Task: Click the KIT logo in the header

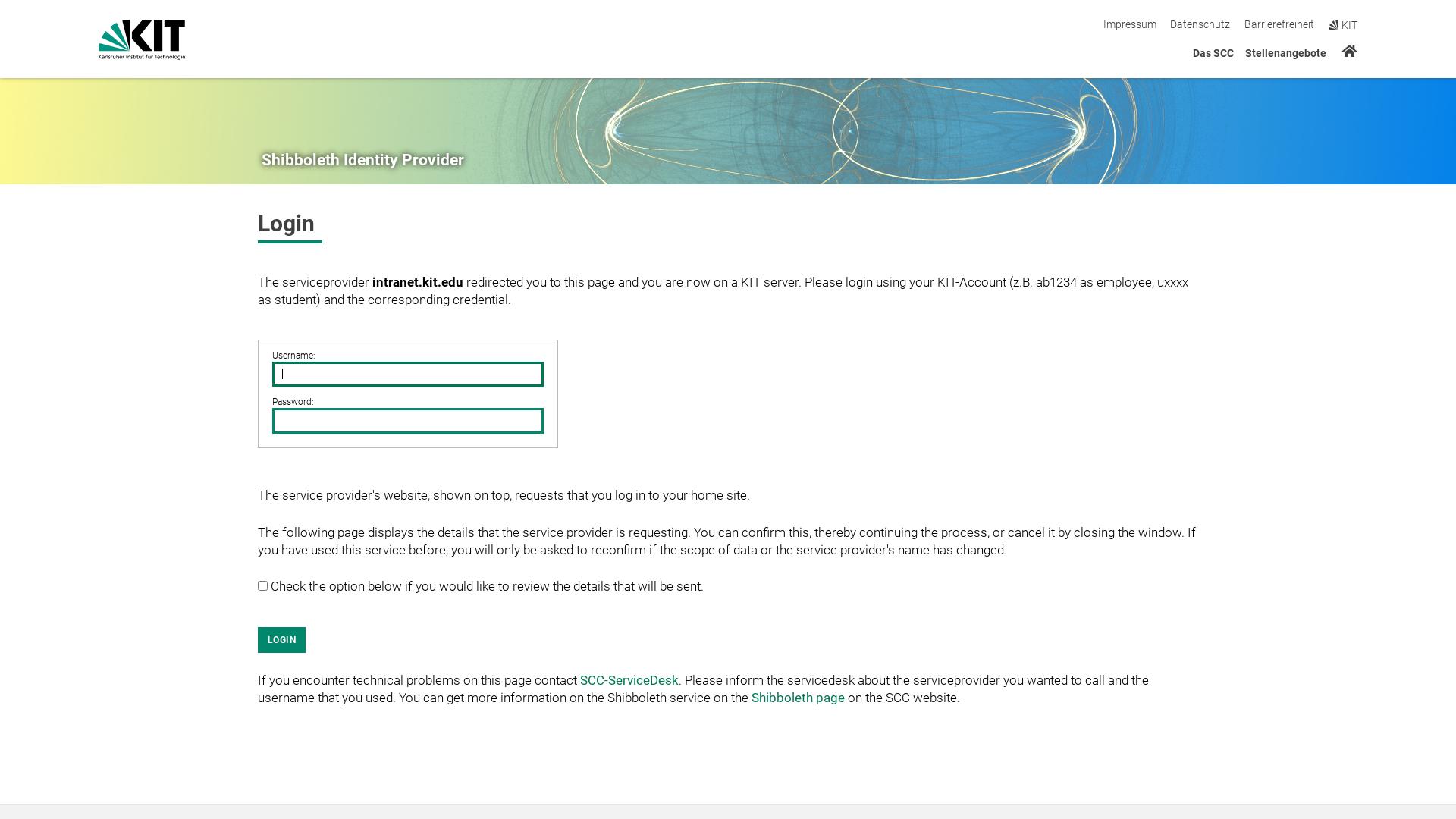Action: pos(141,38)
